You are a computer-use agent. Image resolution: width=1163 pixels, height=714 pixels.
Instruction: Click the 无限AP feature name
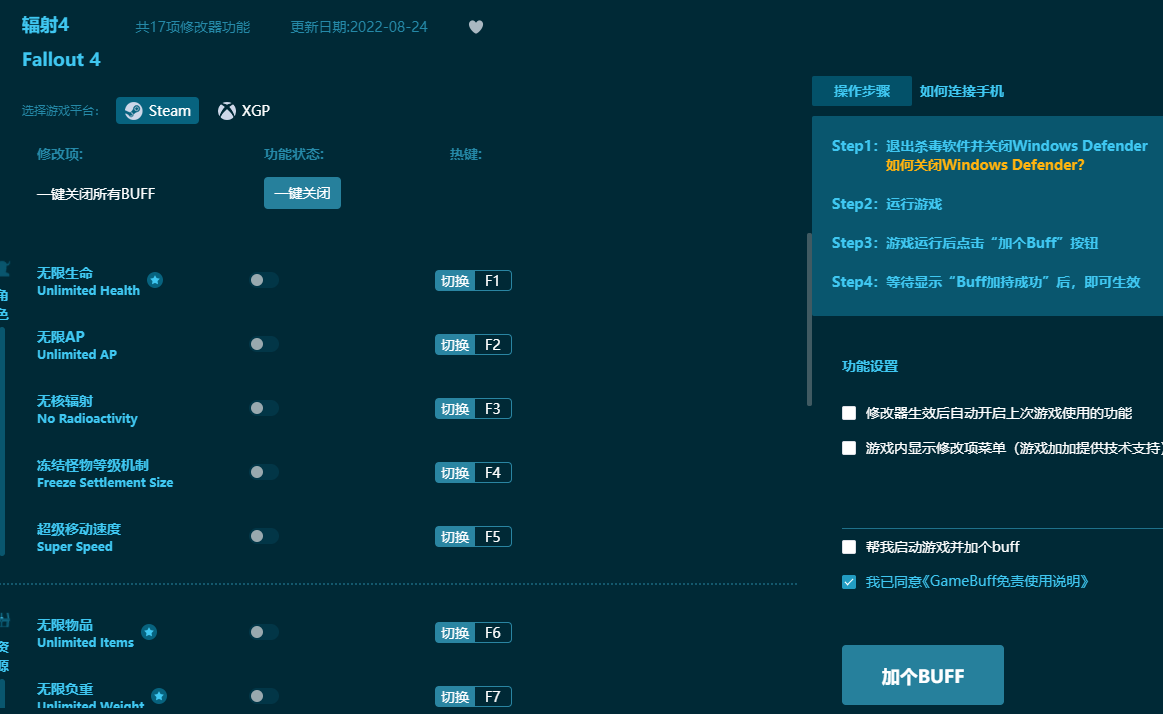61,337
